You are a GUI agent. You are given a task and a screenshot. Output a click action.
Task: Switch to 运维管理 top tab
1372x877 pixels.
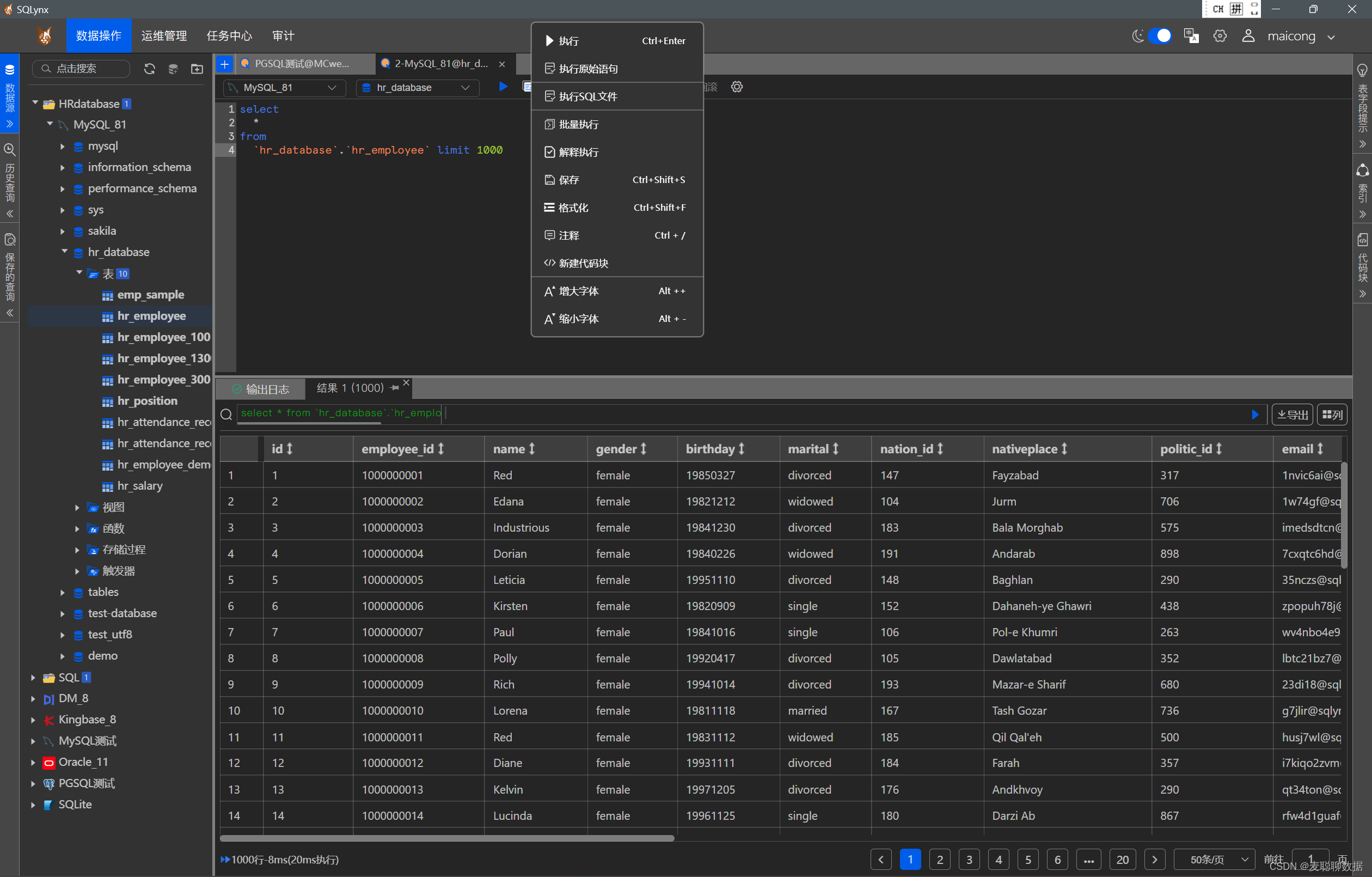coord(164,36)
